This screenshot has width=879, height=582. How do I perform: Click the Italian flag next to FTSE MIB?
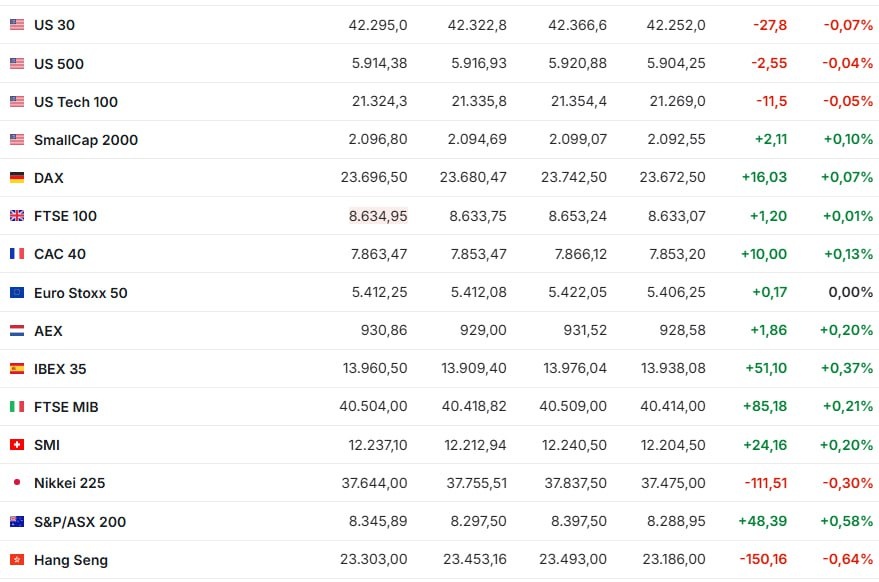(17, 407)
